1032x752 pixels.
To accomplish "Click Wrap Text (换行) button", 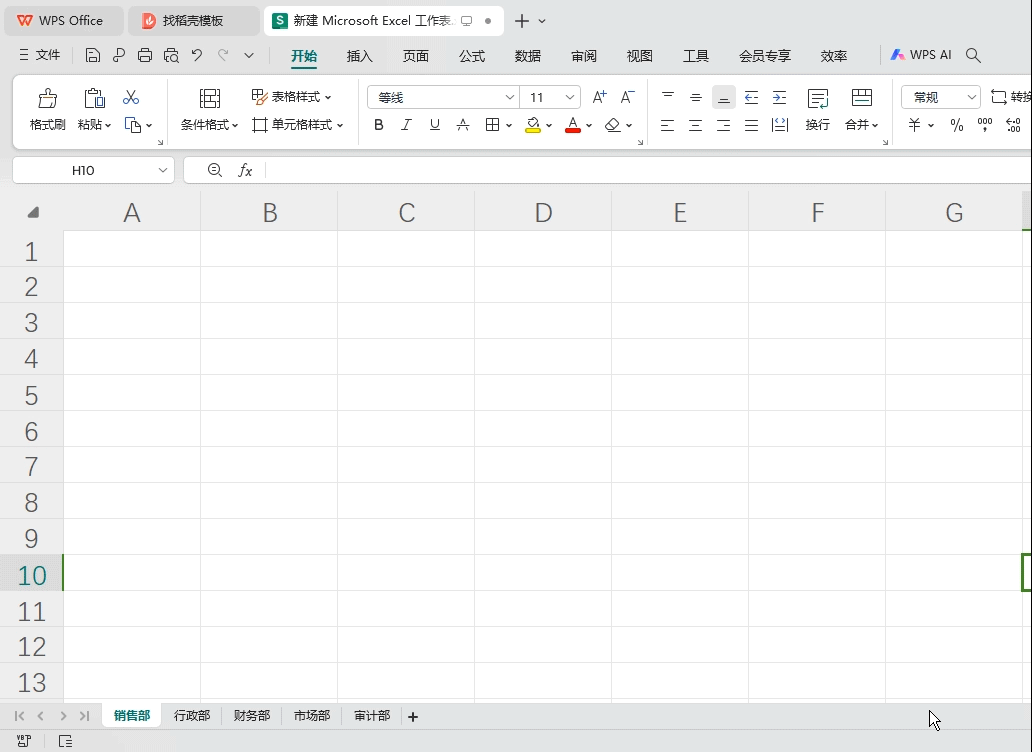I will coord(817,109).
